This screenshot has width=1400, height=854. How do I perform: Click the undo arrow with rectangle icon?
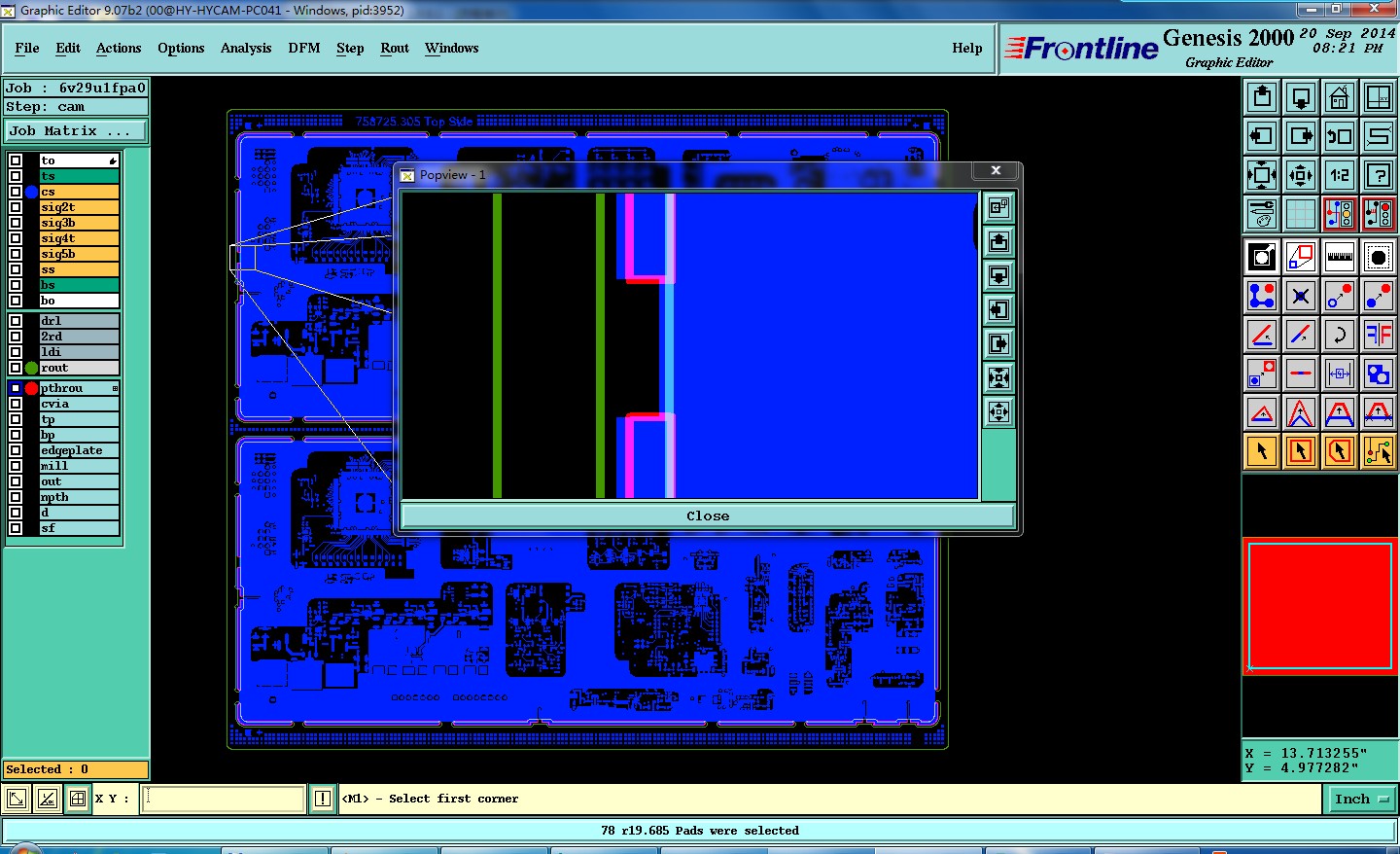coord(1340,136)
